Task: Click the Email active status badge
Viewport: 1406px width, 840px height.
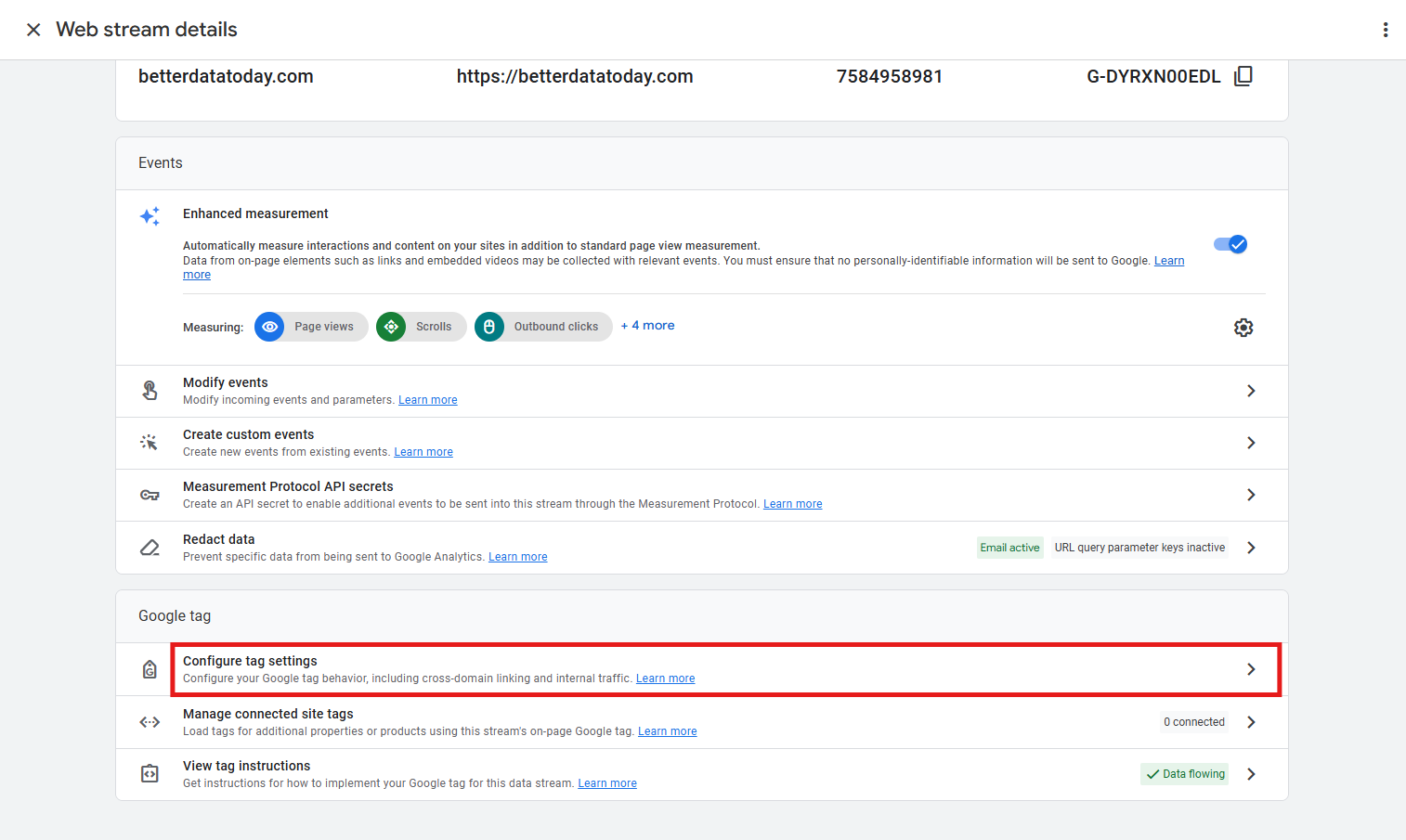Action: pyautogui.click(x=1009, y=548)
